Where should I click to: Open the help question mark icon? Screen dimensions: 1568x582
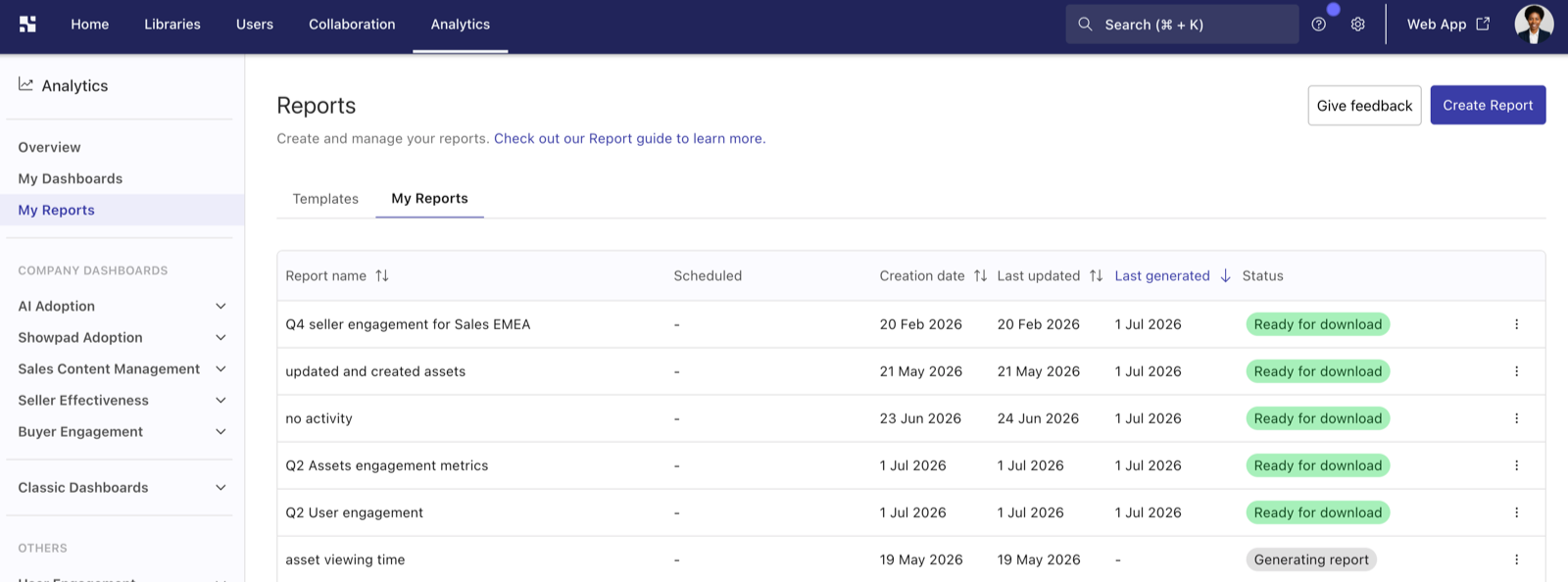1319,24
